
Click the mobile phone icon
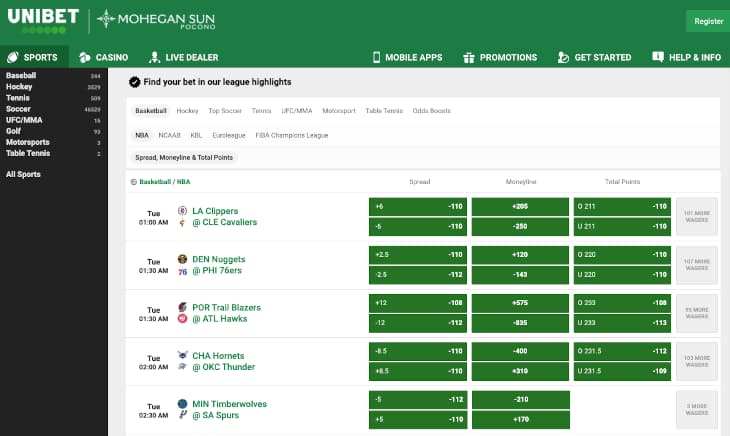pyautogui.click(x=376, y=57)
